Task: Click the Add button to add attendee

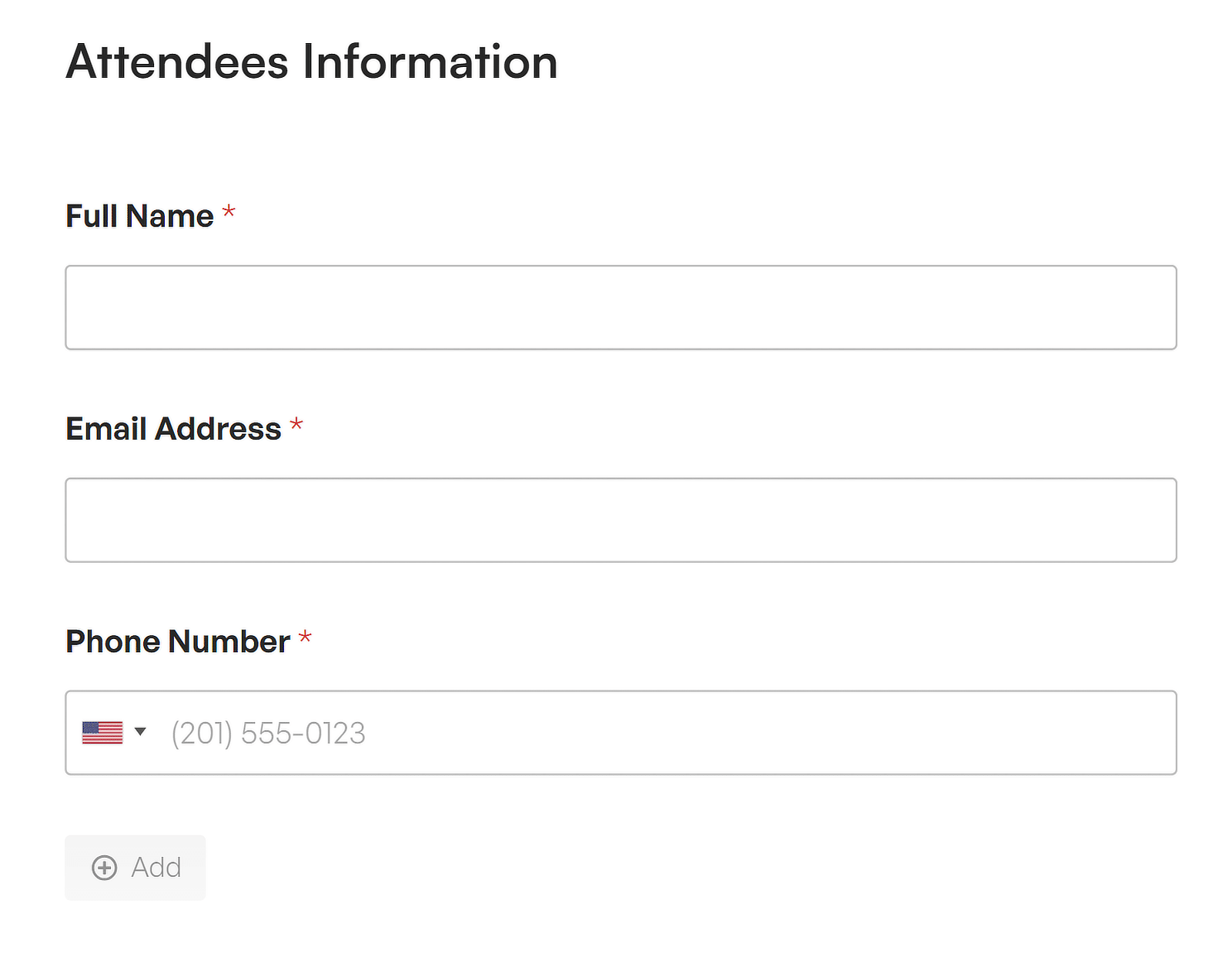Action: [x=135, y=868]
